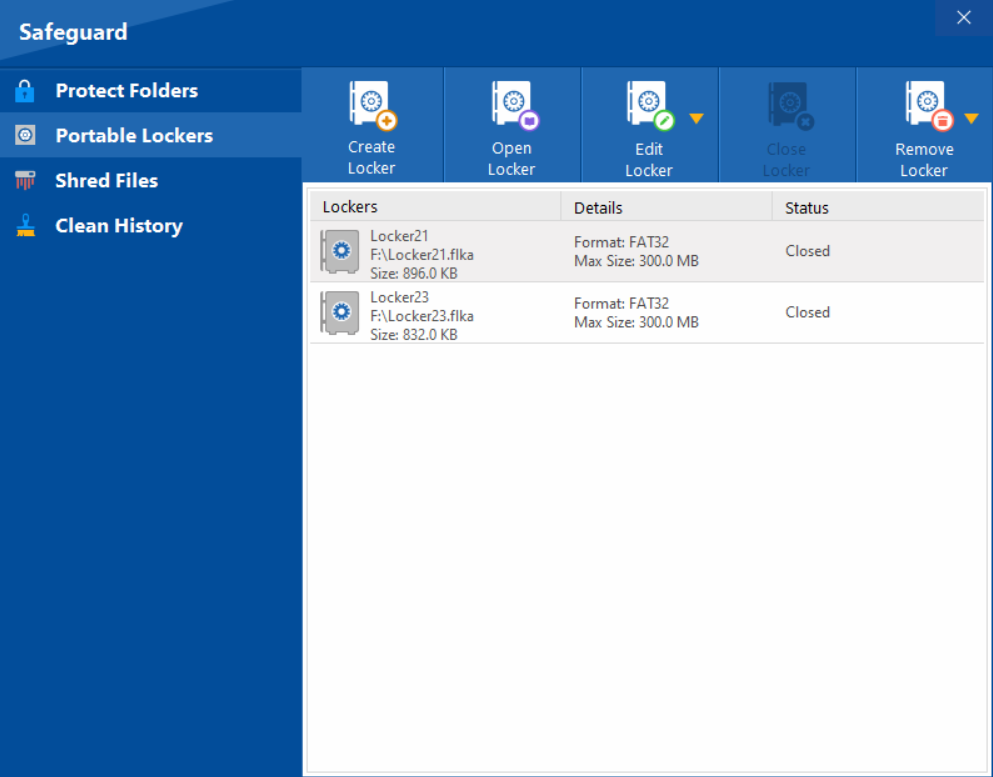This screenshot has width=993, height=777.
Task: Expand the Remove Locker dropdown arrow
Action: 971,118
